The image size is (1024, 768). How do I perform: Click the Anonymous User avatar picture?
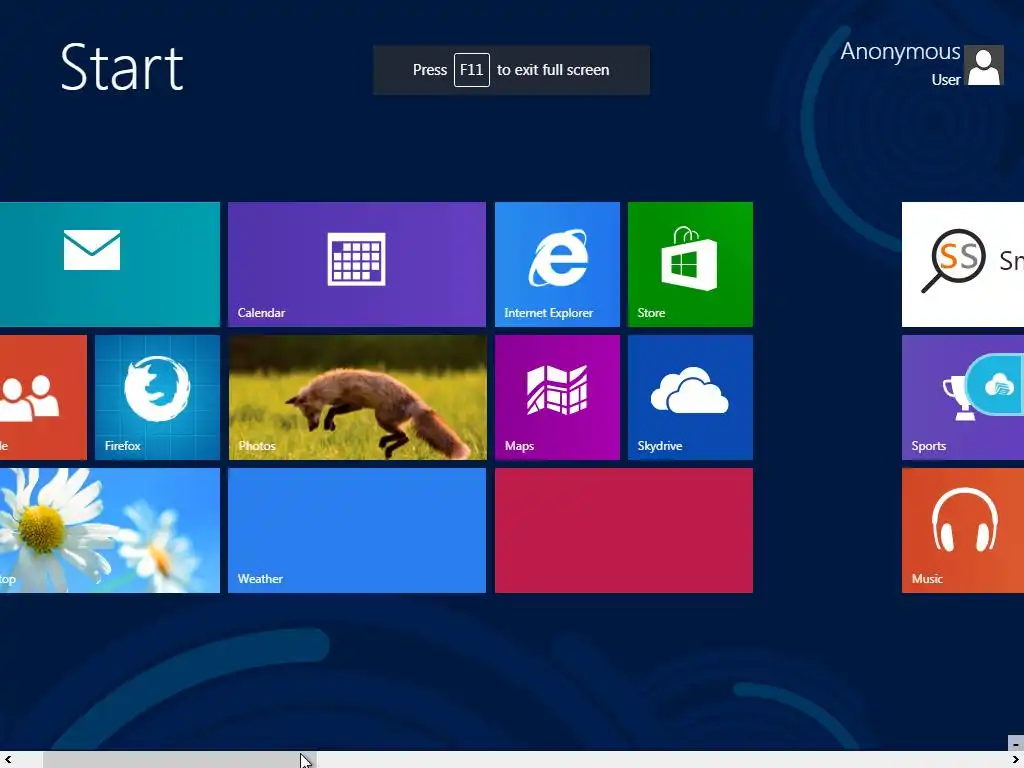click(984, 65)
